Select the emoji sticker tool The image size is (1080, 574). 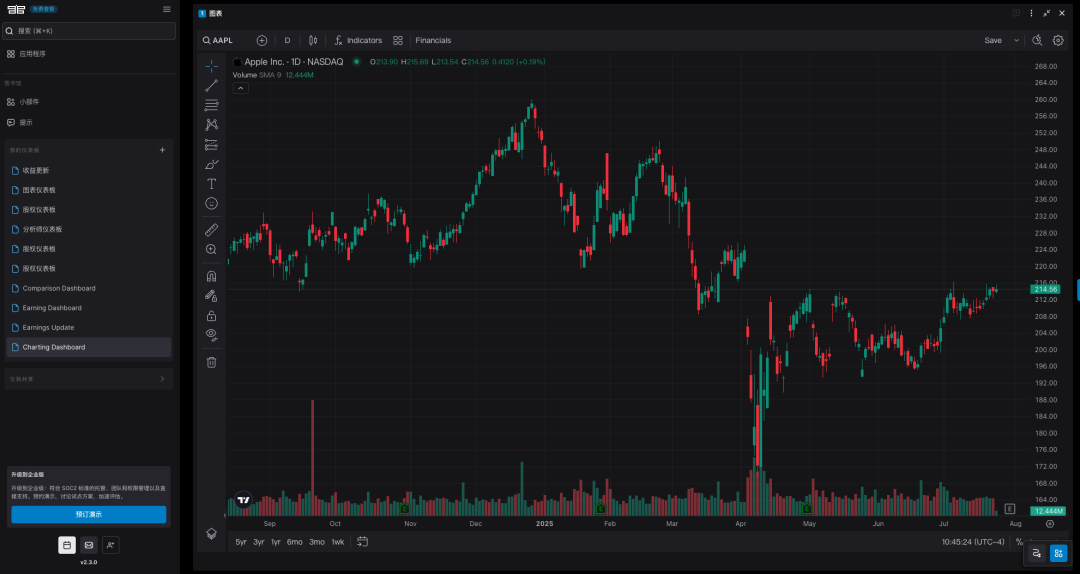[x=211, y=203]
